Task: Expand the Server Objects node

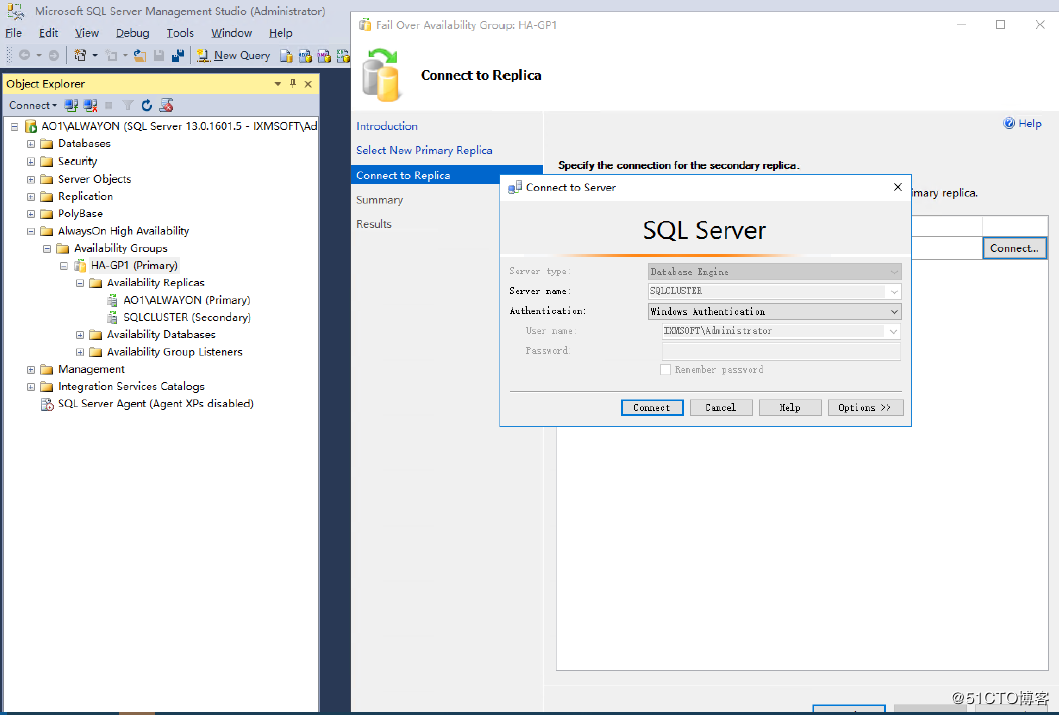Action: [30, 180]
